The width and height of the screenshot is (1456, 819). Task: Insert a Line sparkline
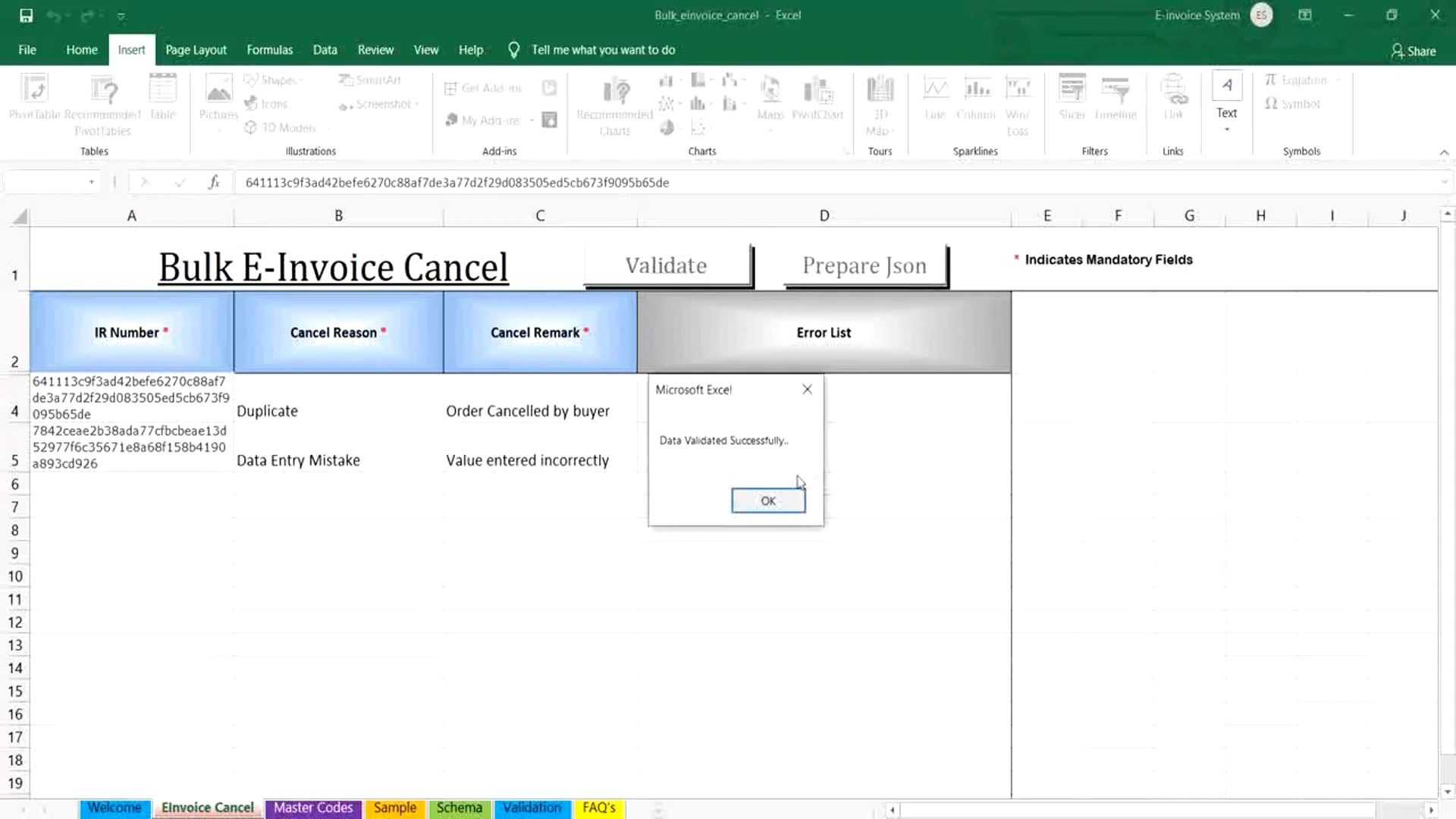pyautogui.click(x=935, y=97)
